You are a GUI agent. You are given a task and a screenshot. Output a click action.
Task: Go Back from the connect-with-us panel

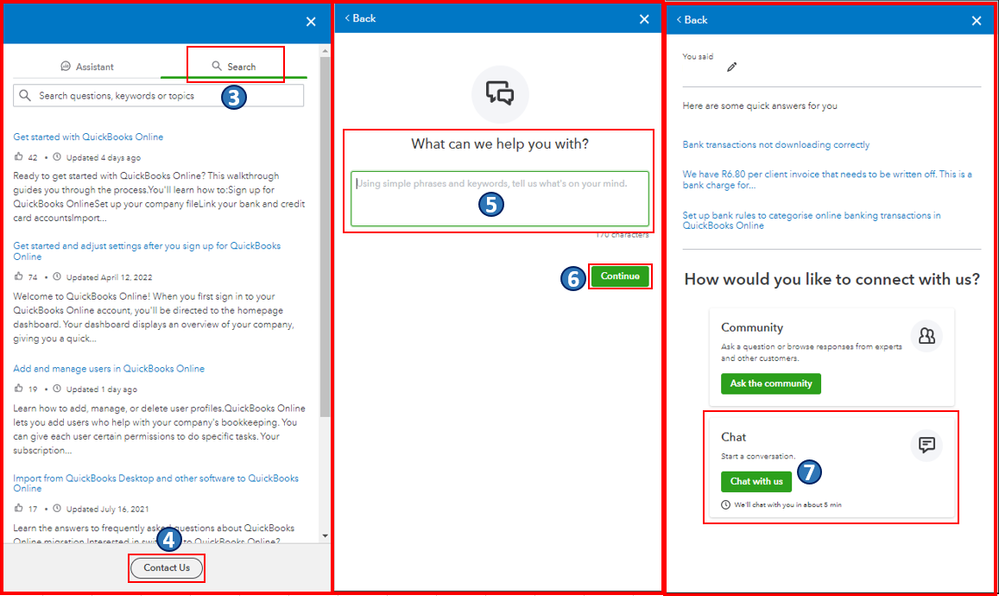click(692, 20)
